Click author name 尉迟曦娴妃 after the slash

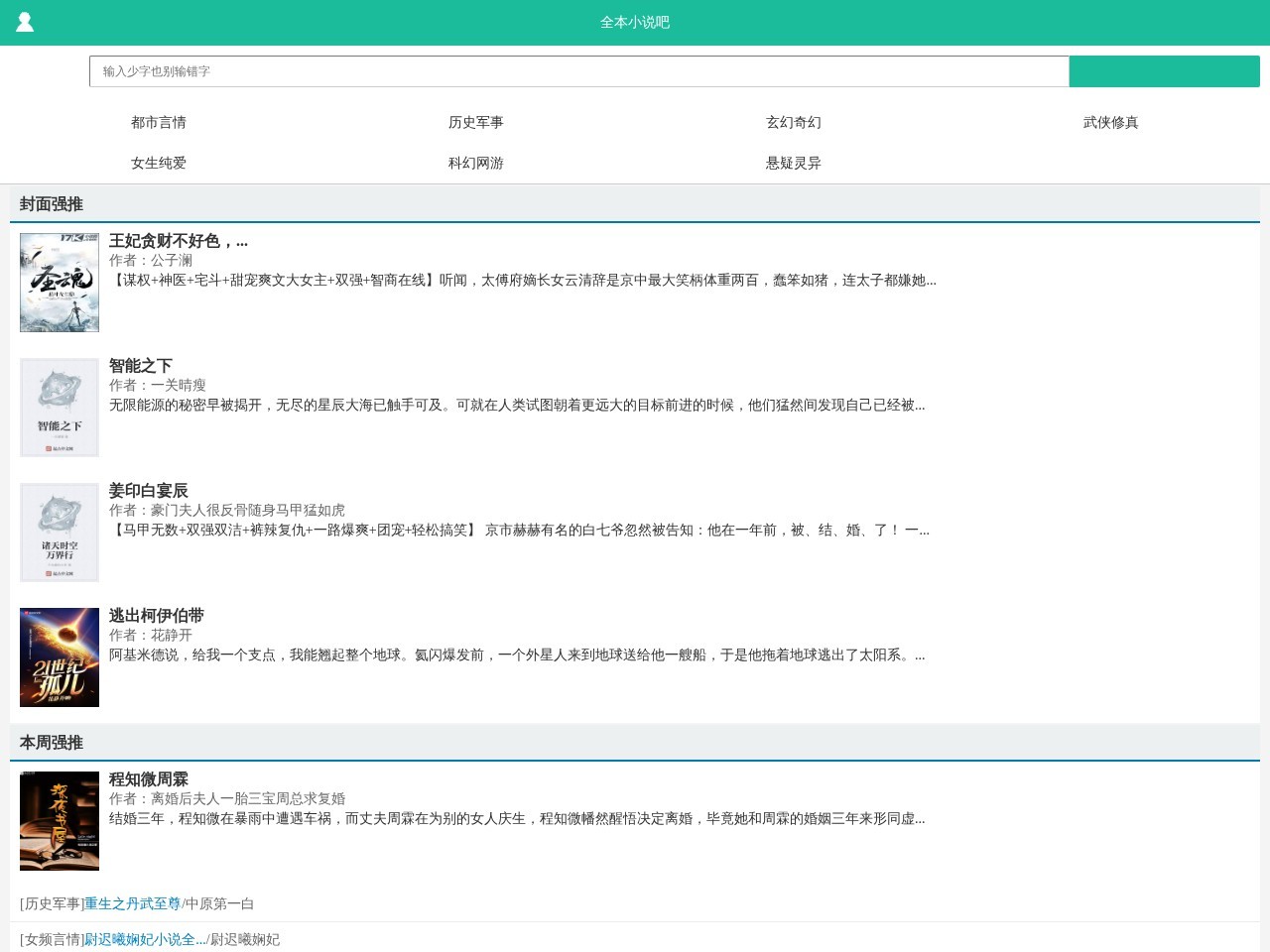(x=245, y=939)
